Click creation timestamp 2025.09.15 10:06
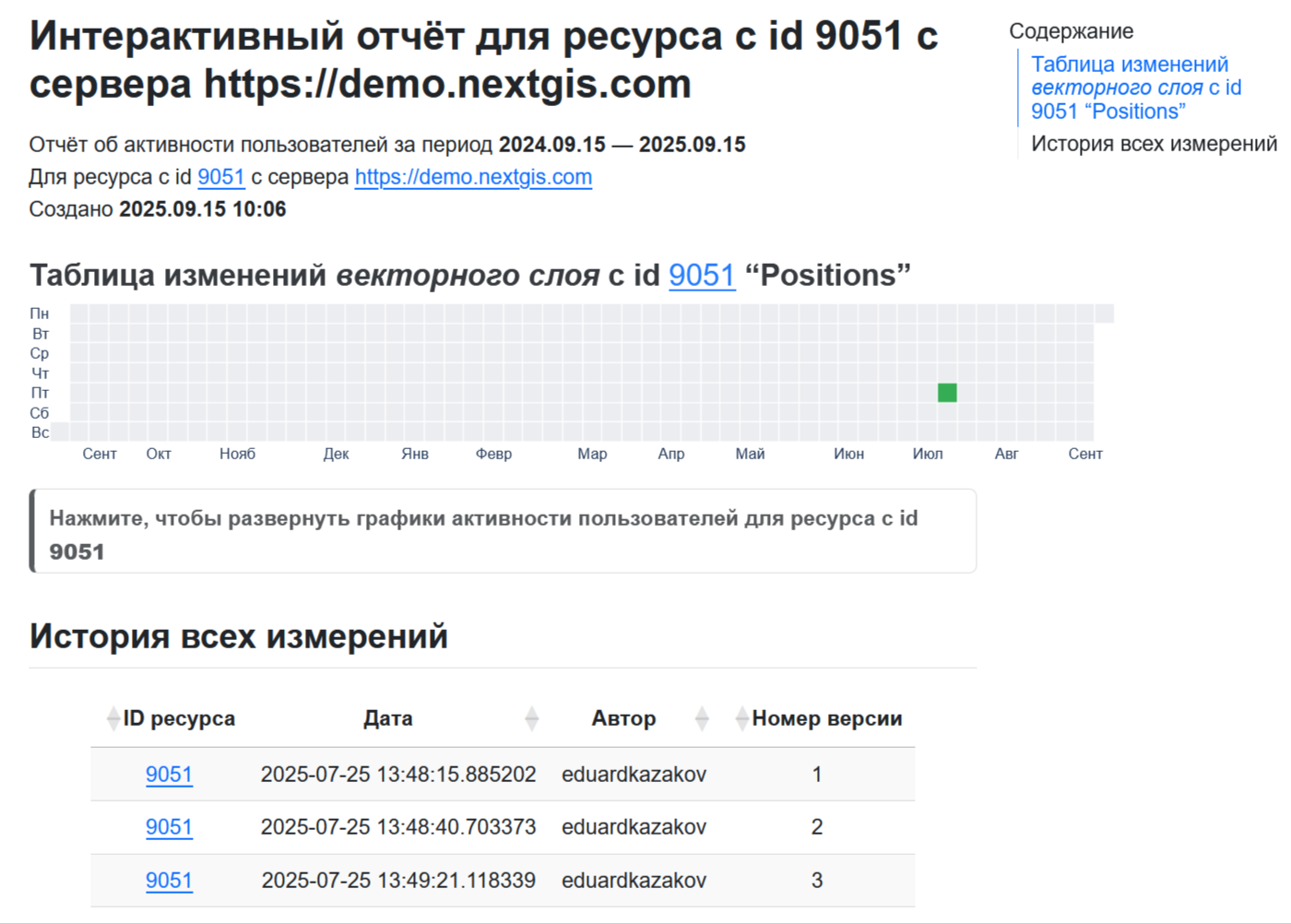The height and width of the screenshot is (924, 1291). point(203,209)
